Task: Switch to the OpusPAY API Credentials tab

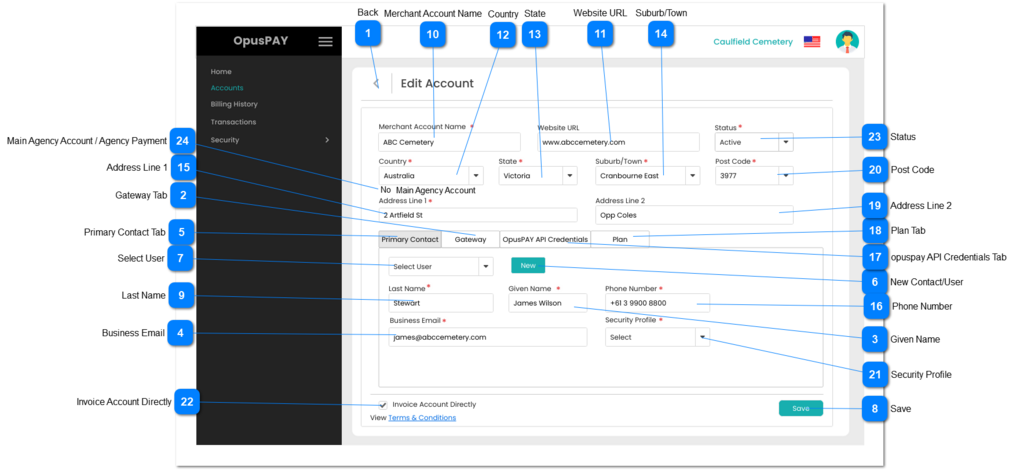Action: [545, 240]
